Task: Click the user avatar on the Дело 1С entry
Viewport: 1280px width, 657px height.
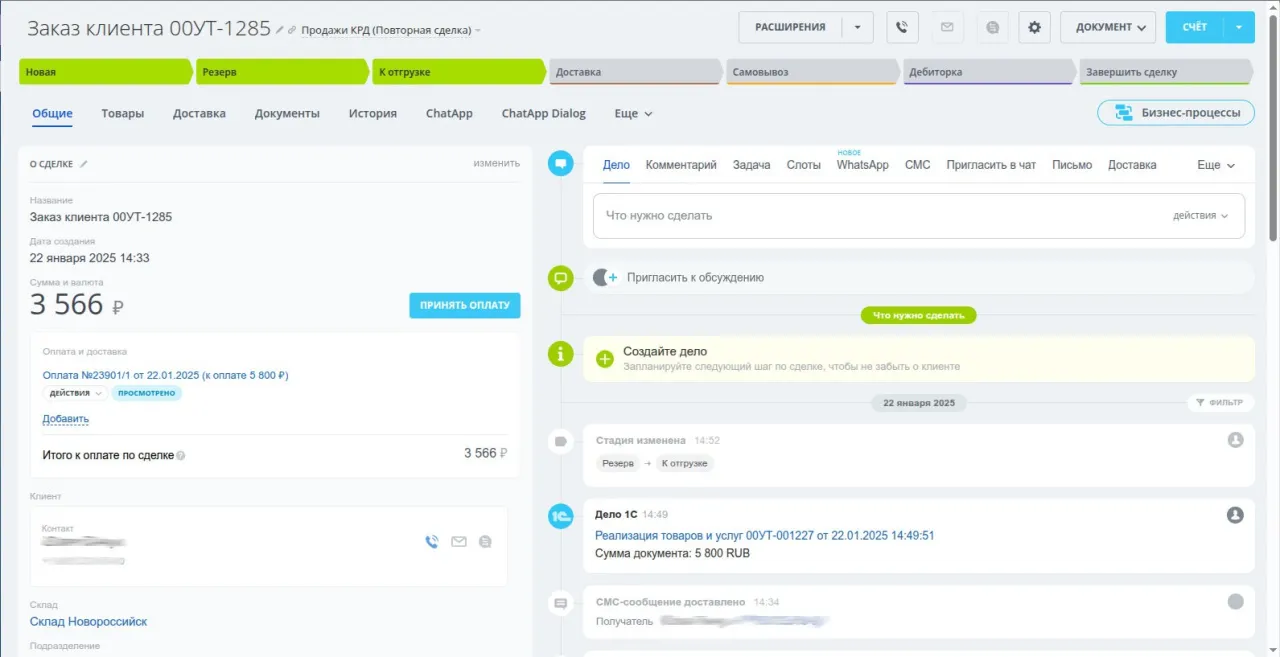Action: pos(1235,514)
